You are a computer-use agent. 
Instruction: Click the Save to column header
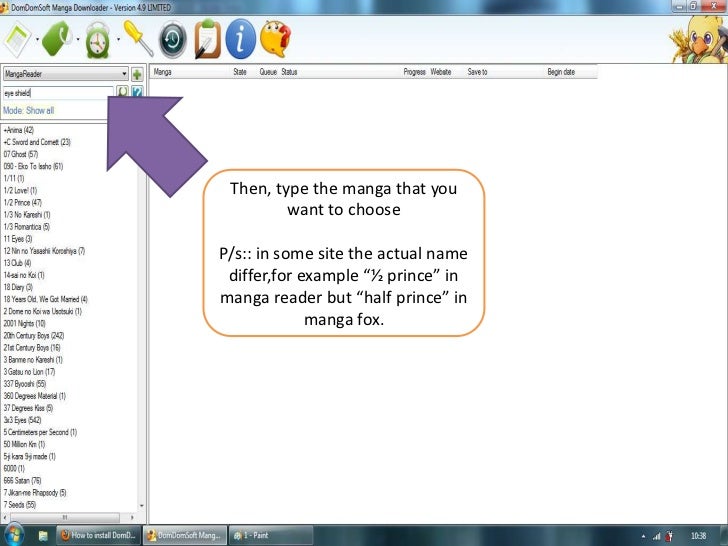coord(477,72)
